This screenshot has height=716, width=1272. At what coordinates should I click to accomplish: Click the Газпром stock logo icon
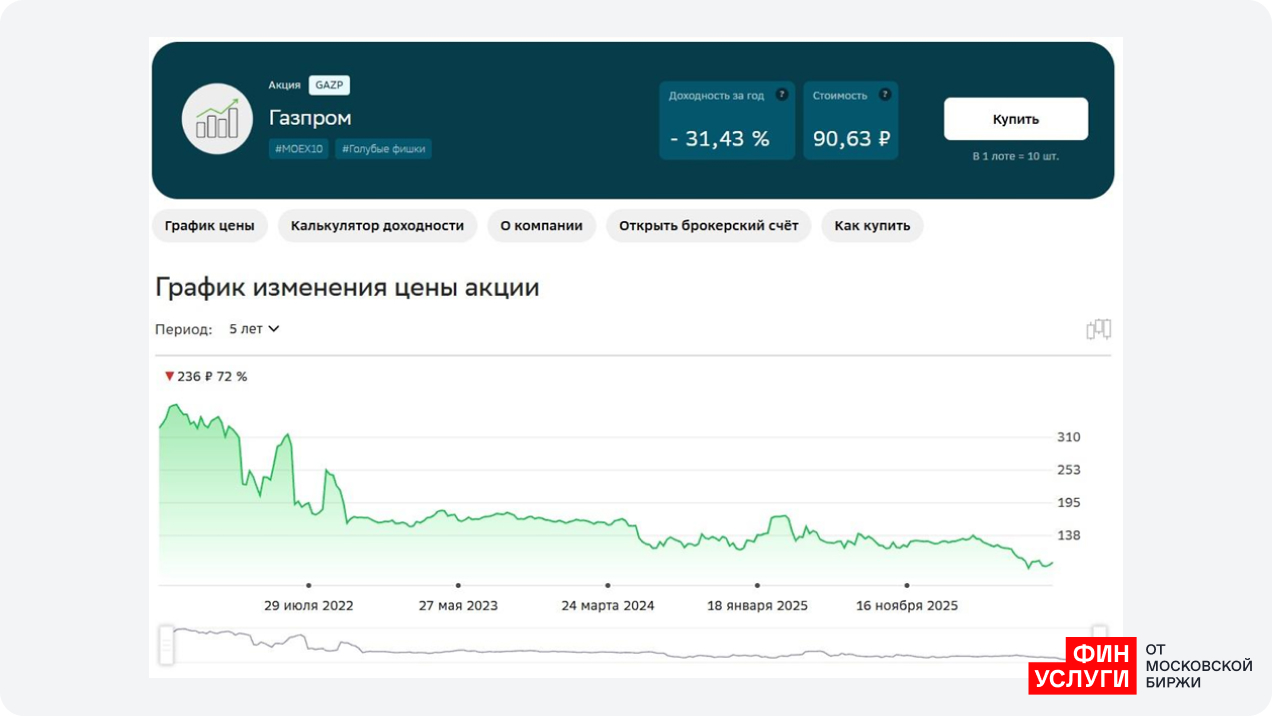[x=217, y=119]
